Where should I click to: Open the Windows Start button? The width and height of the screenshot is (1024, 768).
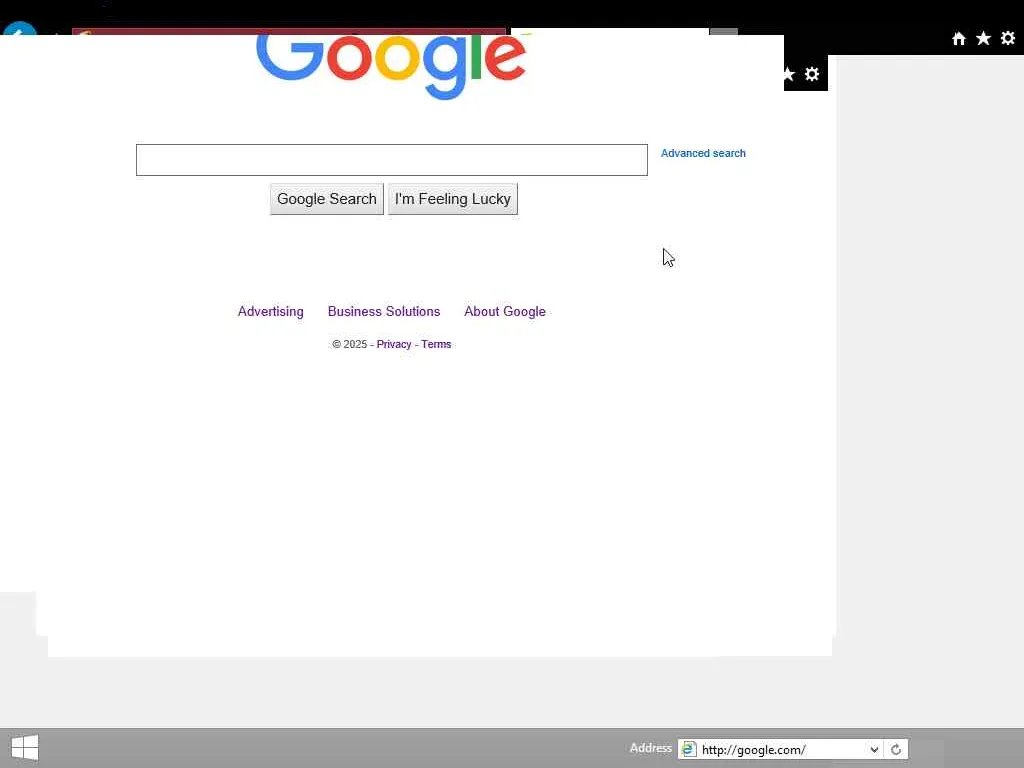(25, 748)
